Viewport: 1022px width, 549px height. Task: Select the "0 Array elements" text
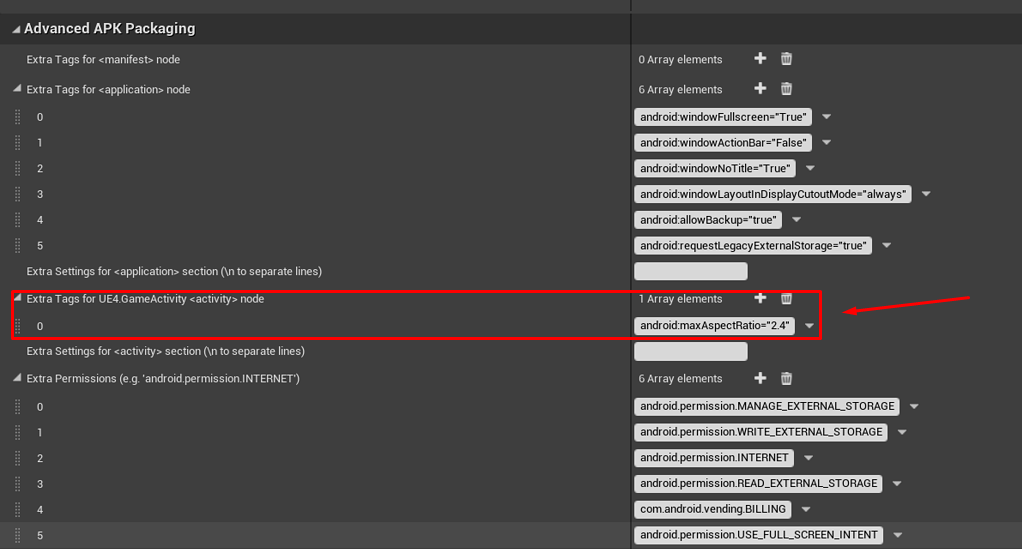[680, 59]
